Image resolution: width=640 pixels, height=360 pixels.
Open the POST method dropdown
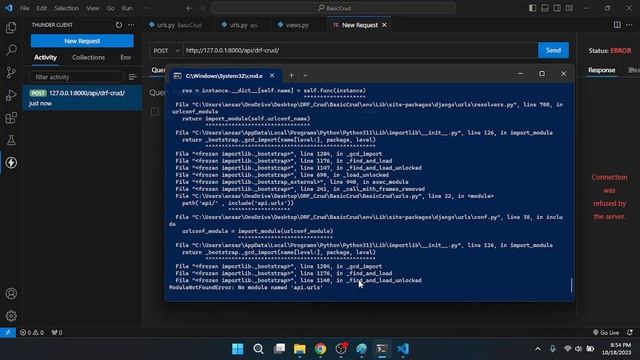166,50
